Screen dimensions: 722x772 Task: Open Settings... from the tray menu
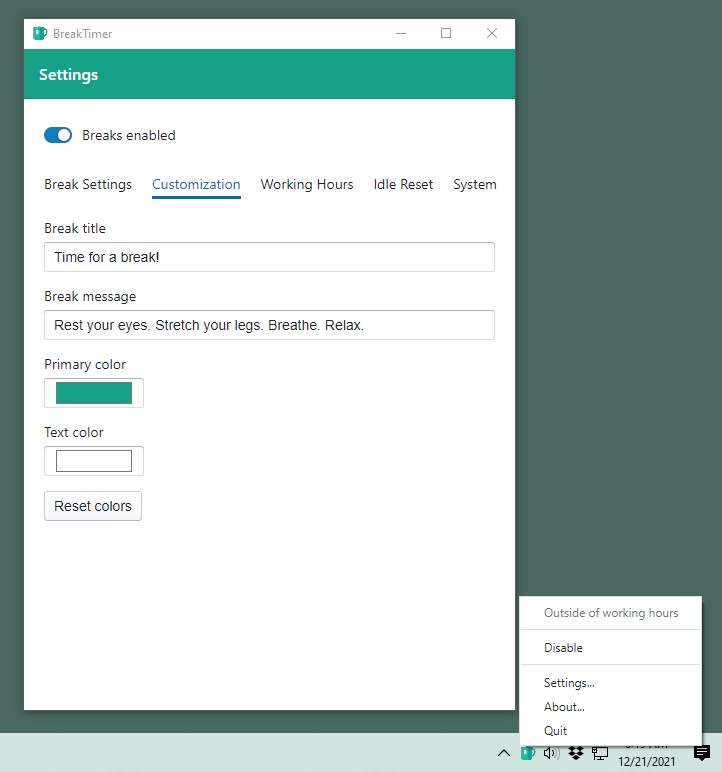coord(611,683)
